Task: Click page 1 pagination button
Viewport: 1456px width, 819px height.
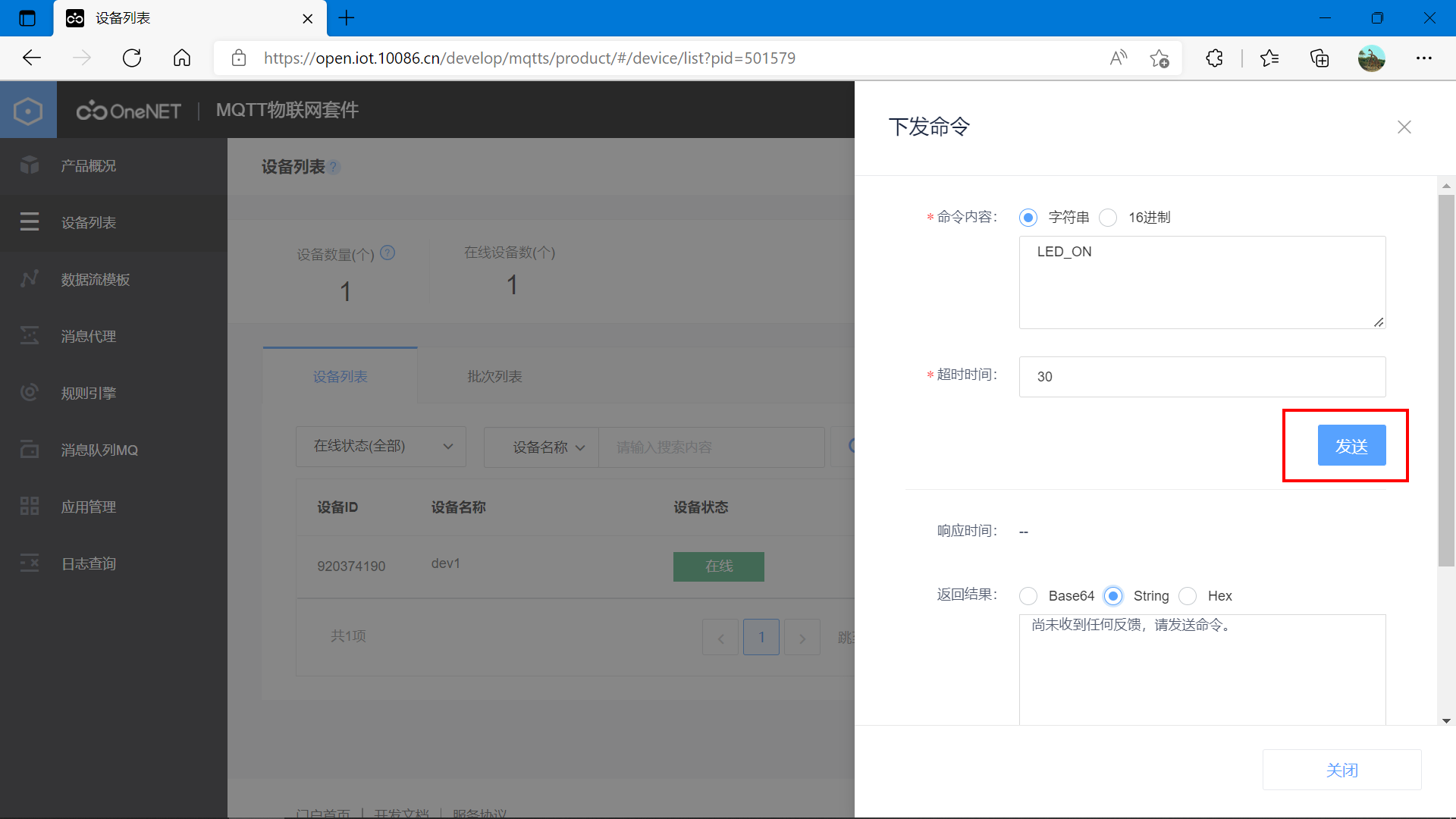Action: click(x=761, y=637)
